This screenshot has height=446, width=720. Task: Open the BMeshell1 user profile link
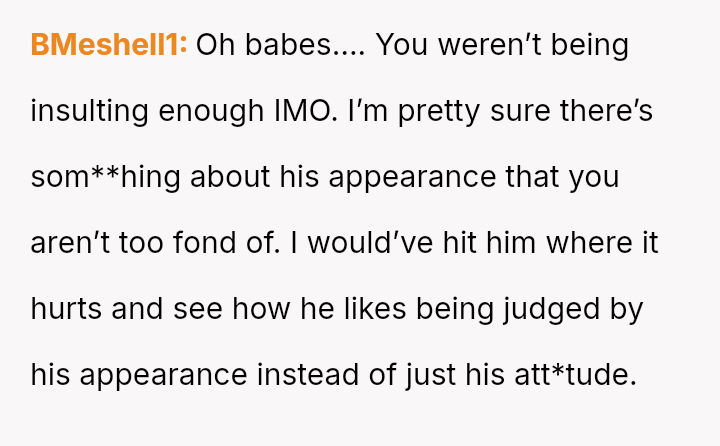[109, 46]
